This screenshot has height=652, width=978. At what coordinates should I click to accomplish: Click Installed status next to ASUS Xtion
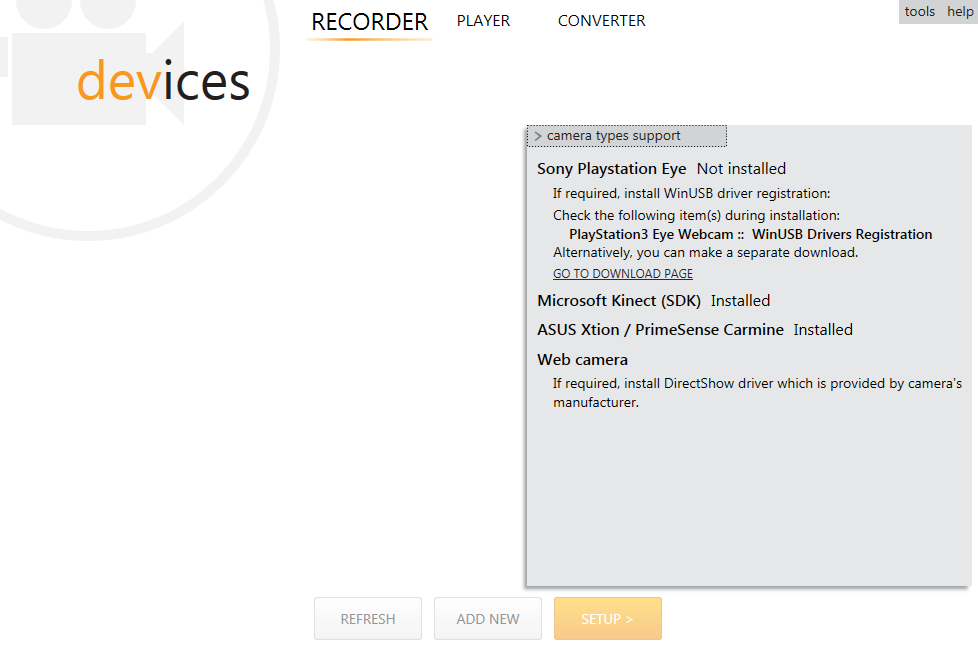(x=823, y=329)
